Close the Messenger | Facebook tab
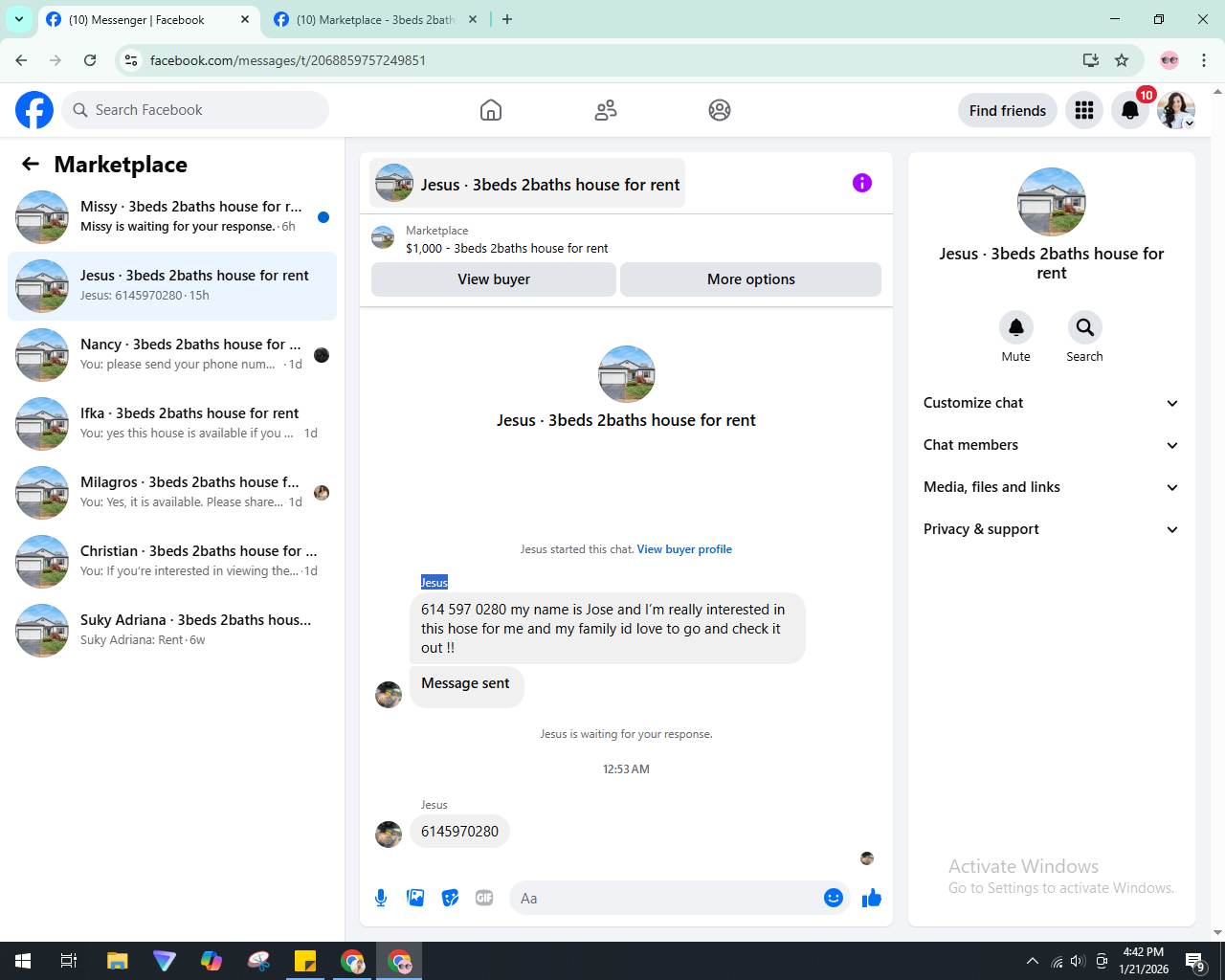This screenshot has height=980, width=1225. [x=245, y=19]
